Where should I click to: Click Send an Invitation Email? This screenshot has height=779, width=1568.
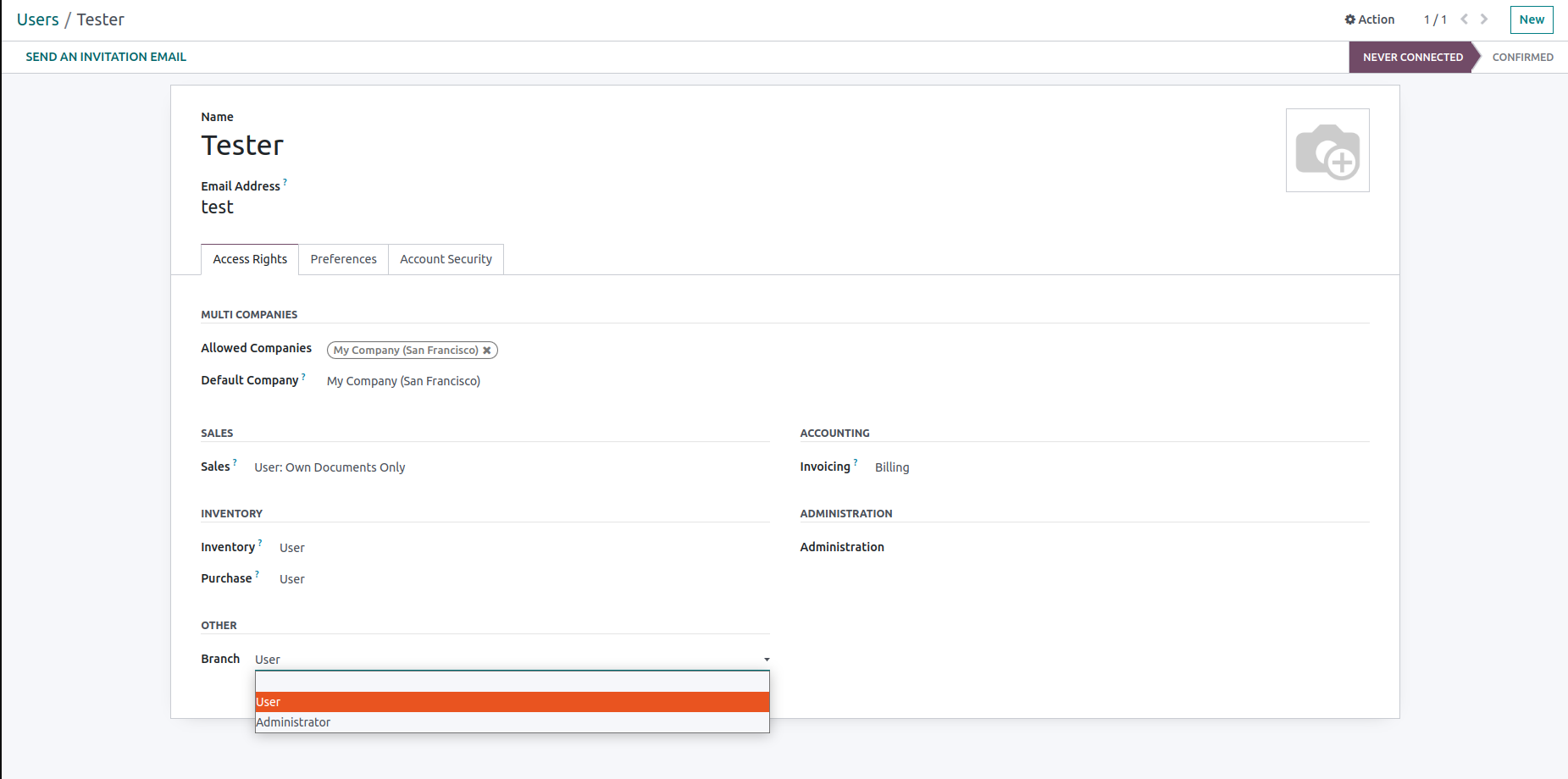106,57
